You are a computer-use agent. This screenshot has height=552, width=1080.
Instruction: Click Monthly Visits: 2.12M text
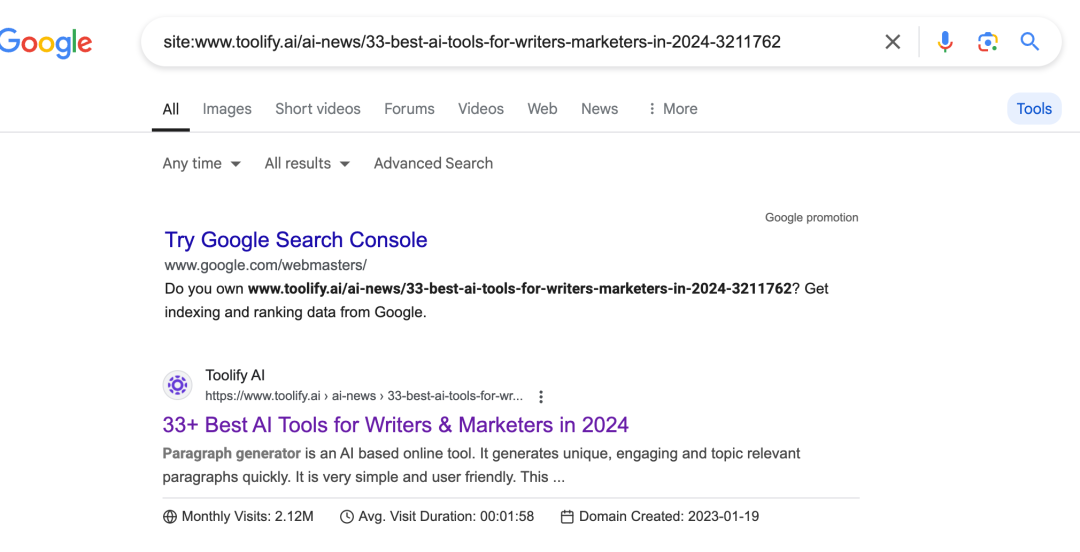[x=248, y=517]
